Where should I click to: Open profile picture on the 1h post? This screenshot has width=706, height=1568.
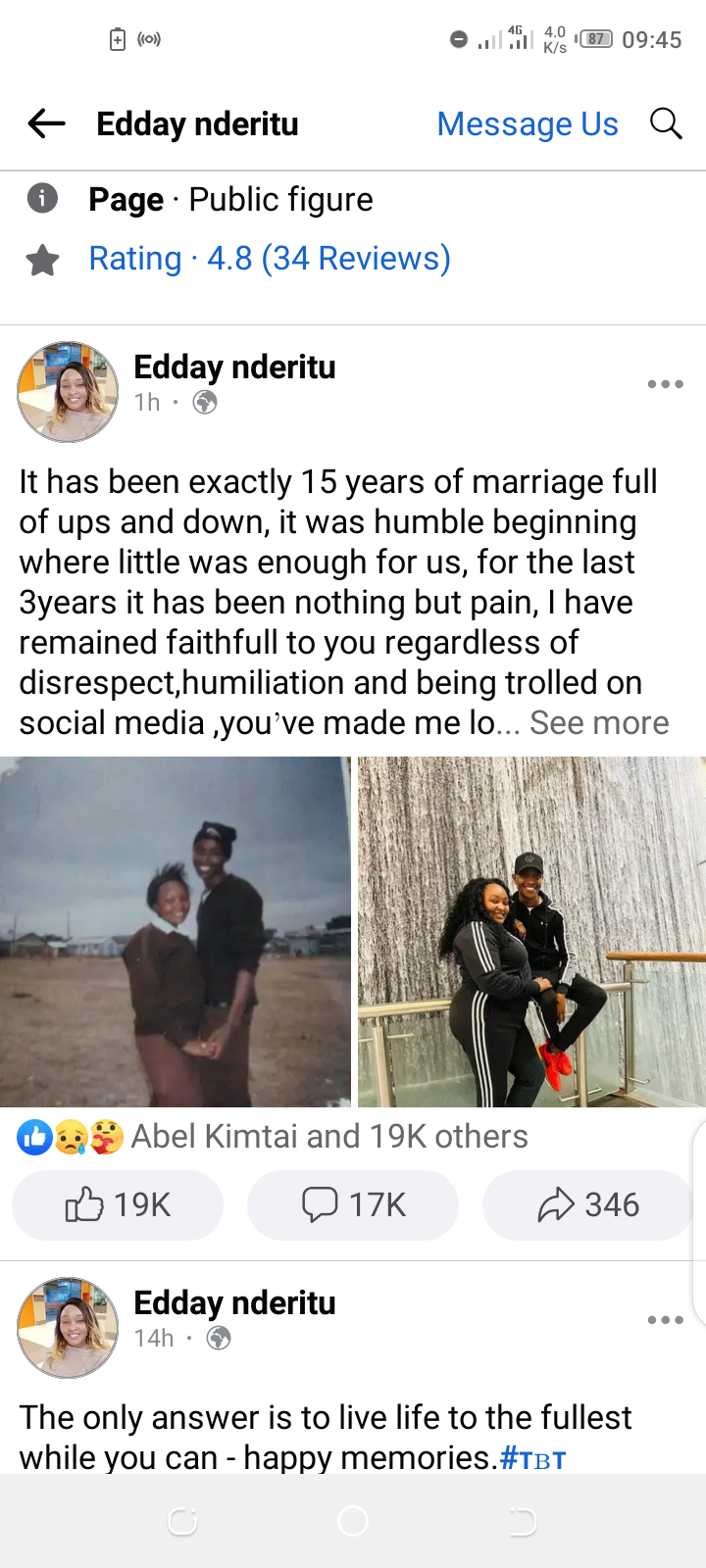(x=68, y=391)
